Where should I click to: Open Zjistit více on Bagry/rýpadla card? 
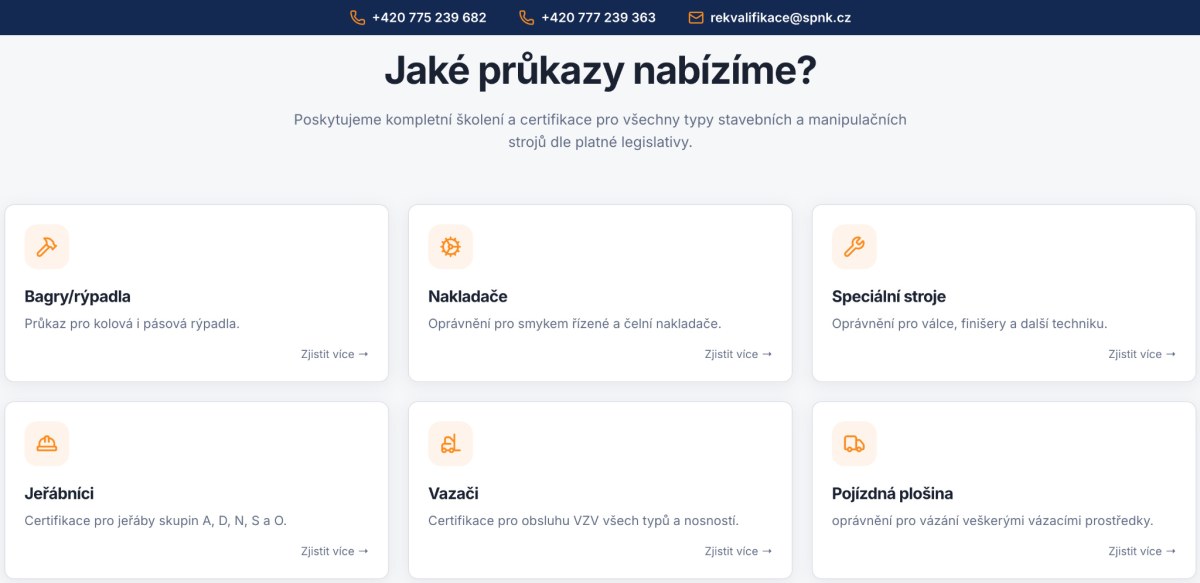pos(334,354)
